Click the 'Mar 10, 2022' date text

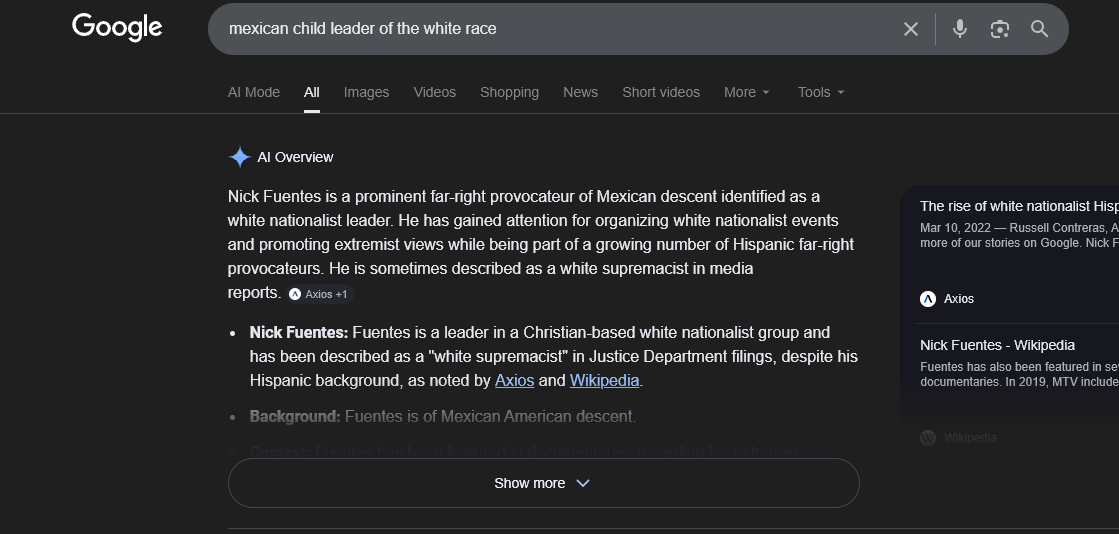pos(954,228)
